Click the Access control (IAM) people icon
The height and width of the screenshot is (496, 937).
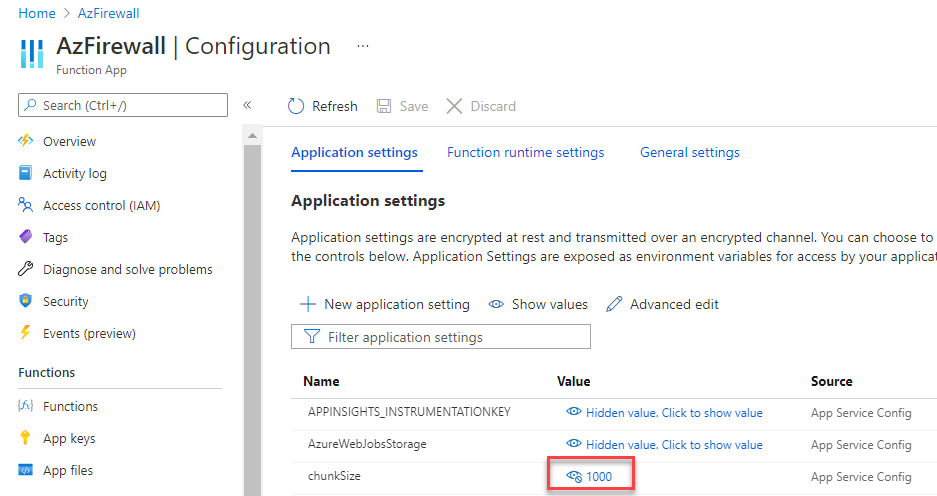(26, 205)
